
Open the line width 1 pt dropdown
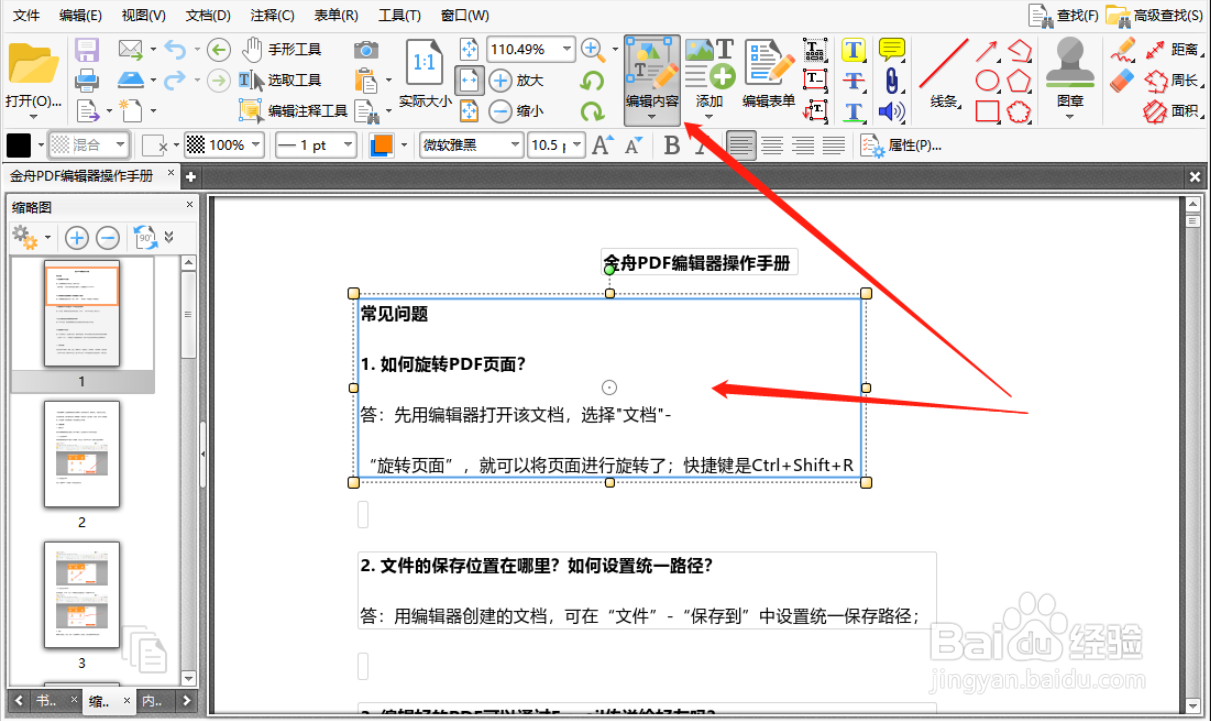pyautogui.click(x=349, y=146)
